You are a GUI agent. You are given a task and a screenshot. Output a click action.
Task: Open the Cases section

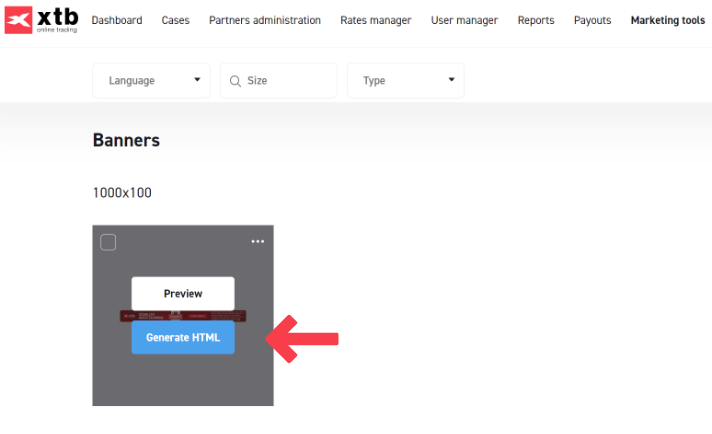pos(175,20)
